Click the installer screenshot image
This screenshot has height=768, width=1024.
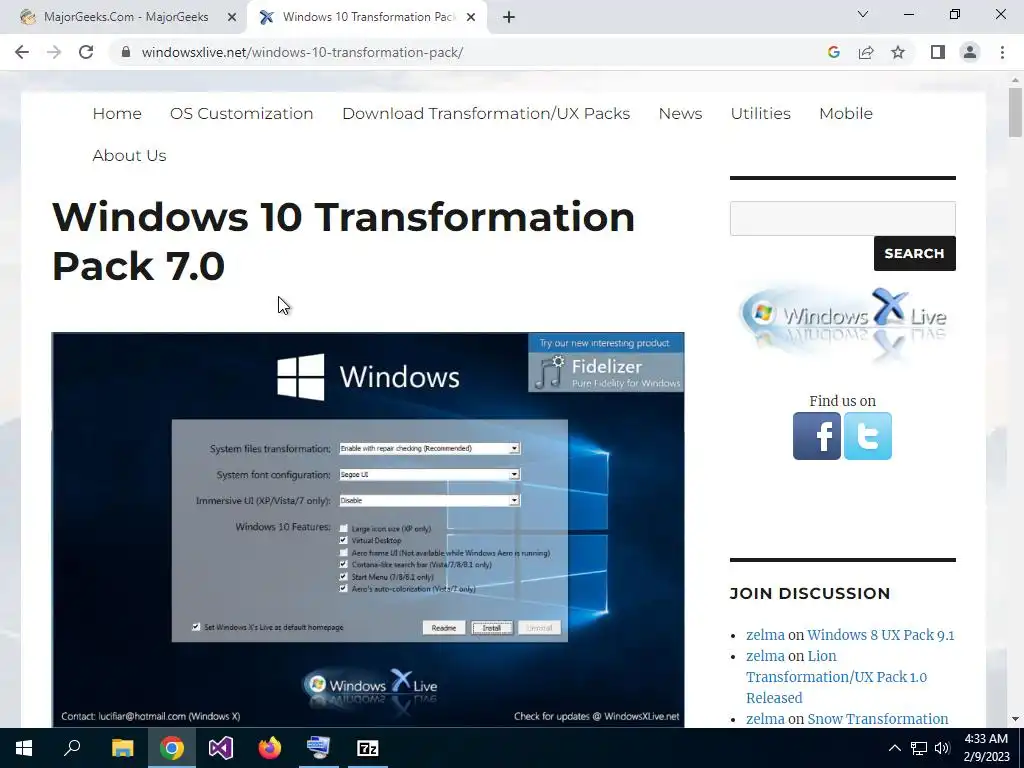pyautogui.click(x=368, y=530)
